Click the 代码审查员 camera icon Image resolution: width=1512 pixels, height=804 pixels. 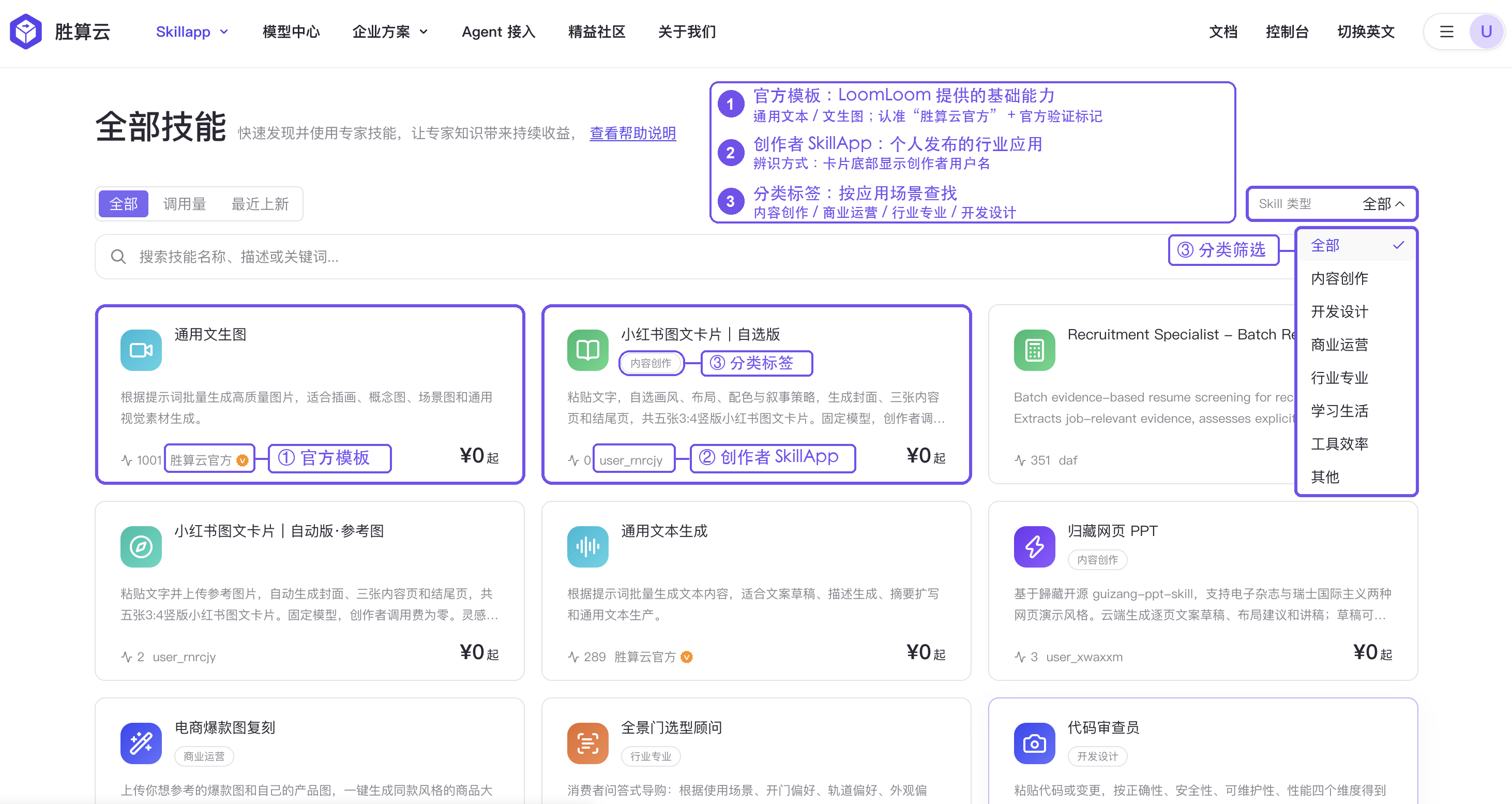tap(1034, 743)
